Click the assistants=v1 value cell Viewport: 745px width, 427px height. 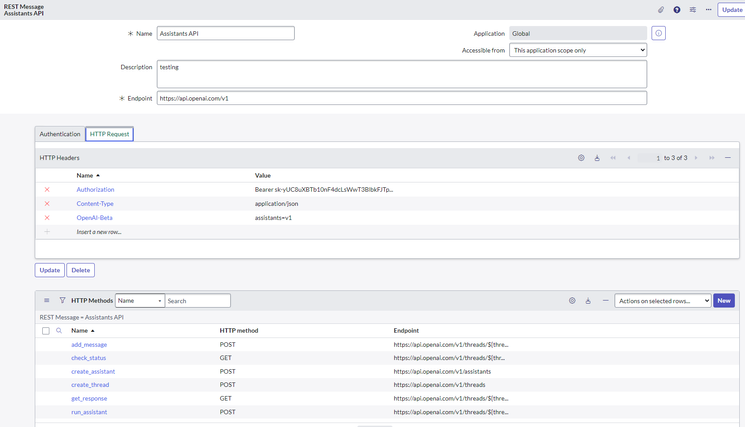pos(273,218)
